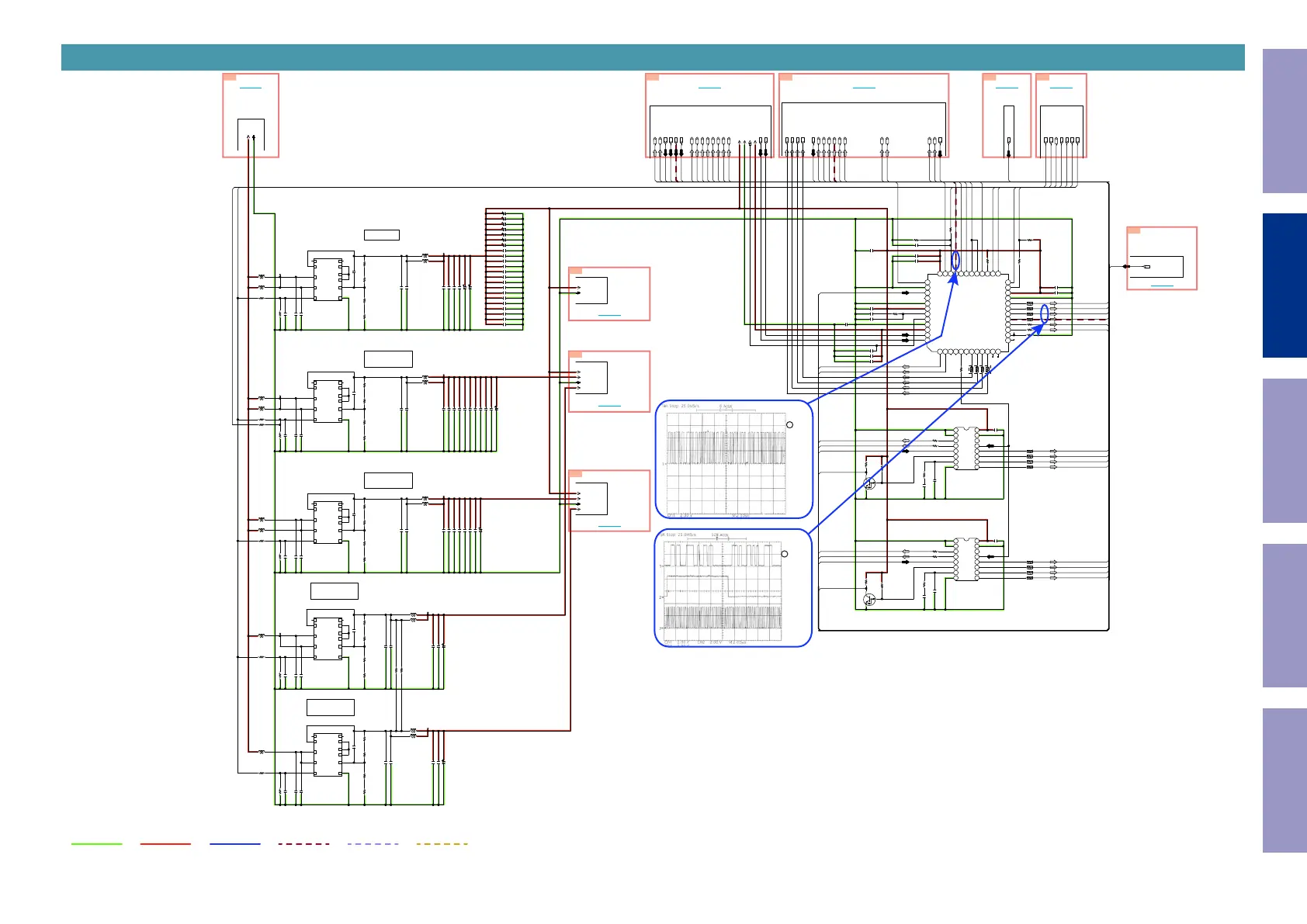Click the dashed dark-red legend swatch
This screenshot has height=924, width=1307.
click(x=304, y=843)
